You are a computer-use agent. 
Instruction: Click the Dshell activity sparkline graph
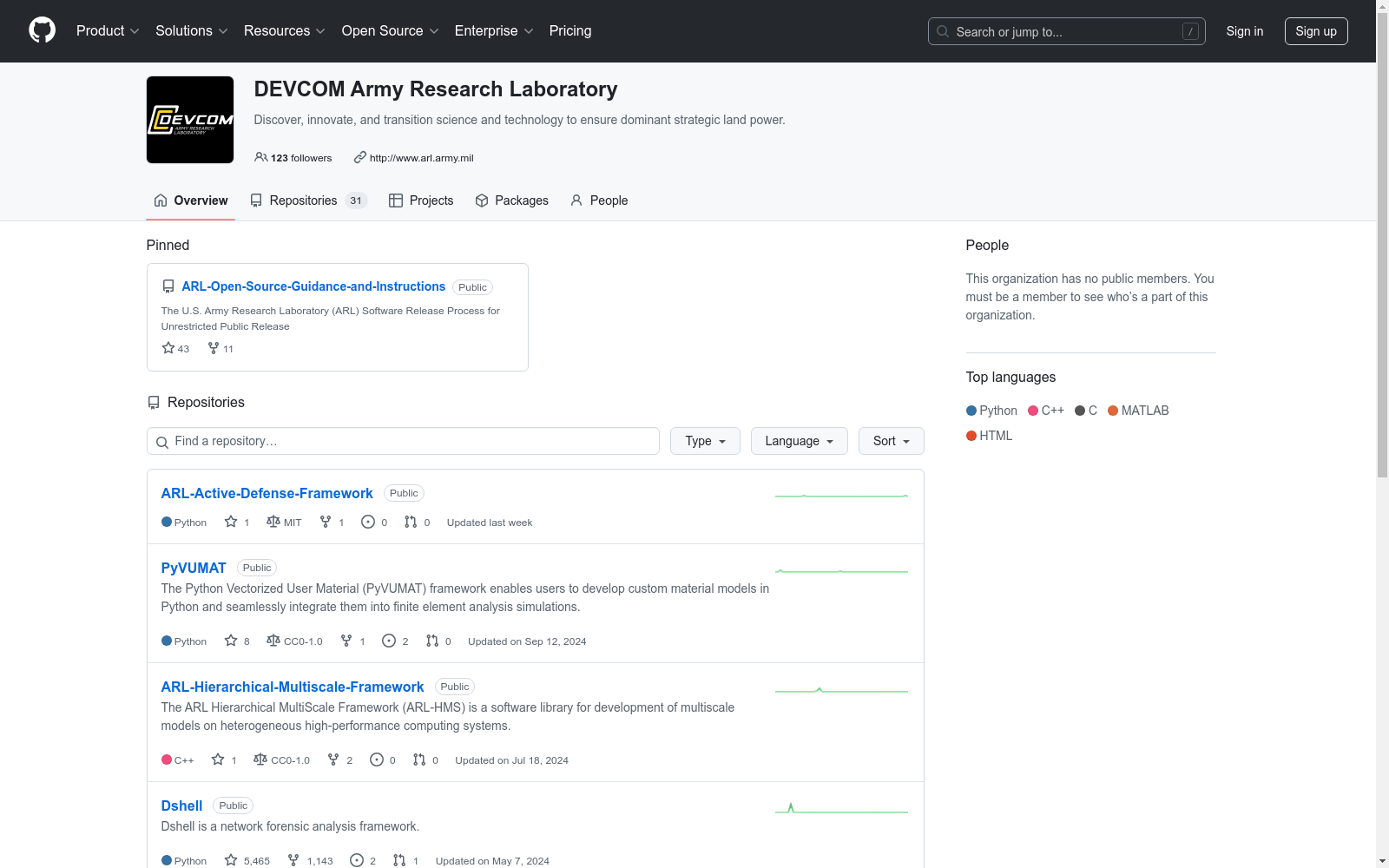point(841,808)
